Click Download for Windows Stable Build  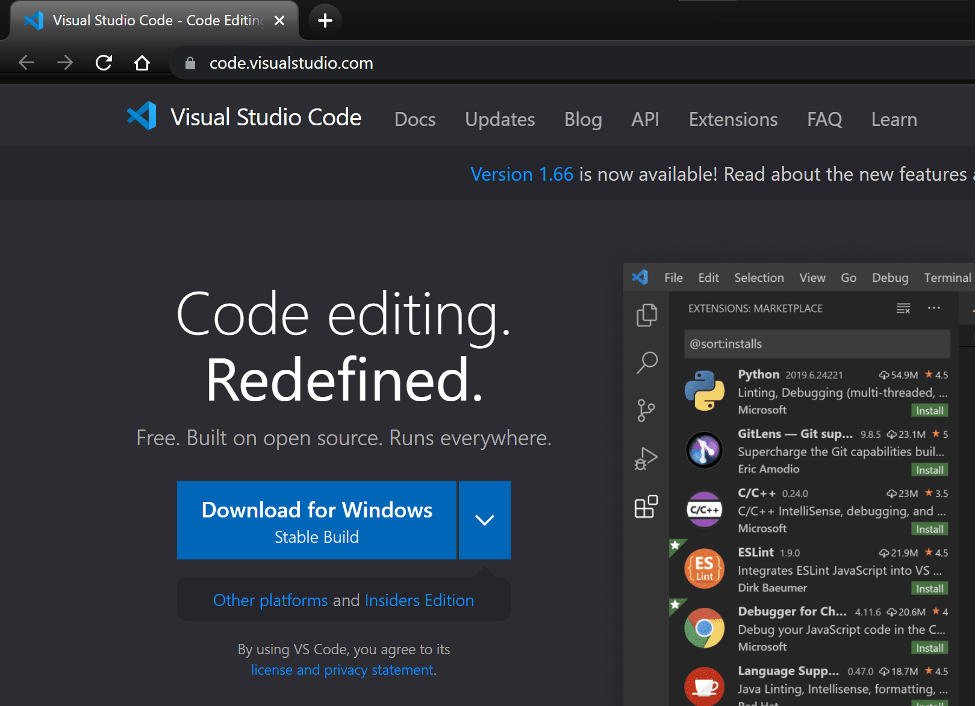coord(317,520)
